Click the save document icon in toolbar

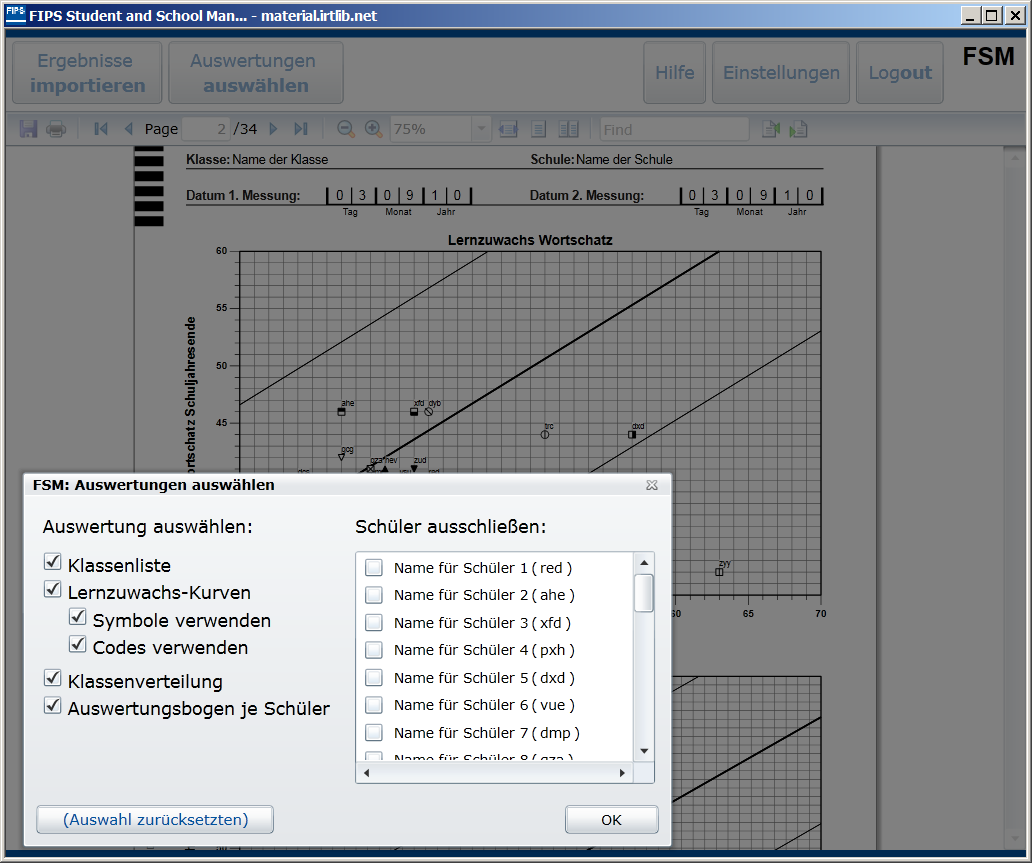pos(28,129)
